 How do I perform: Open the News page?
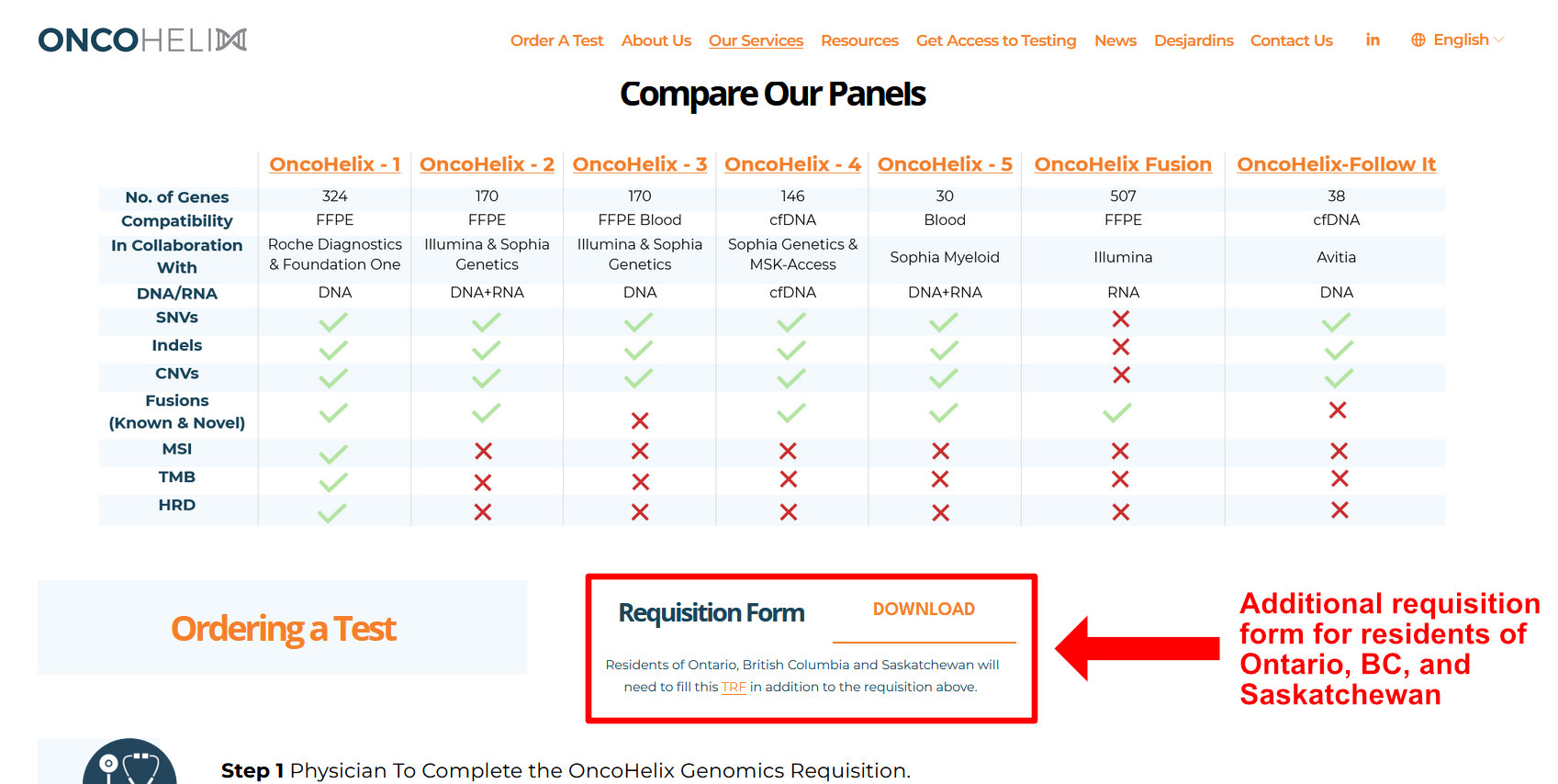point(1115,40)
